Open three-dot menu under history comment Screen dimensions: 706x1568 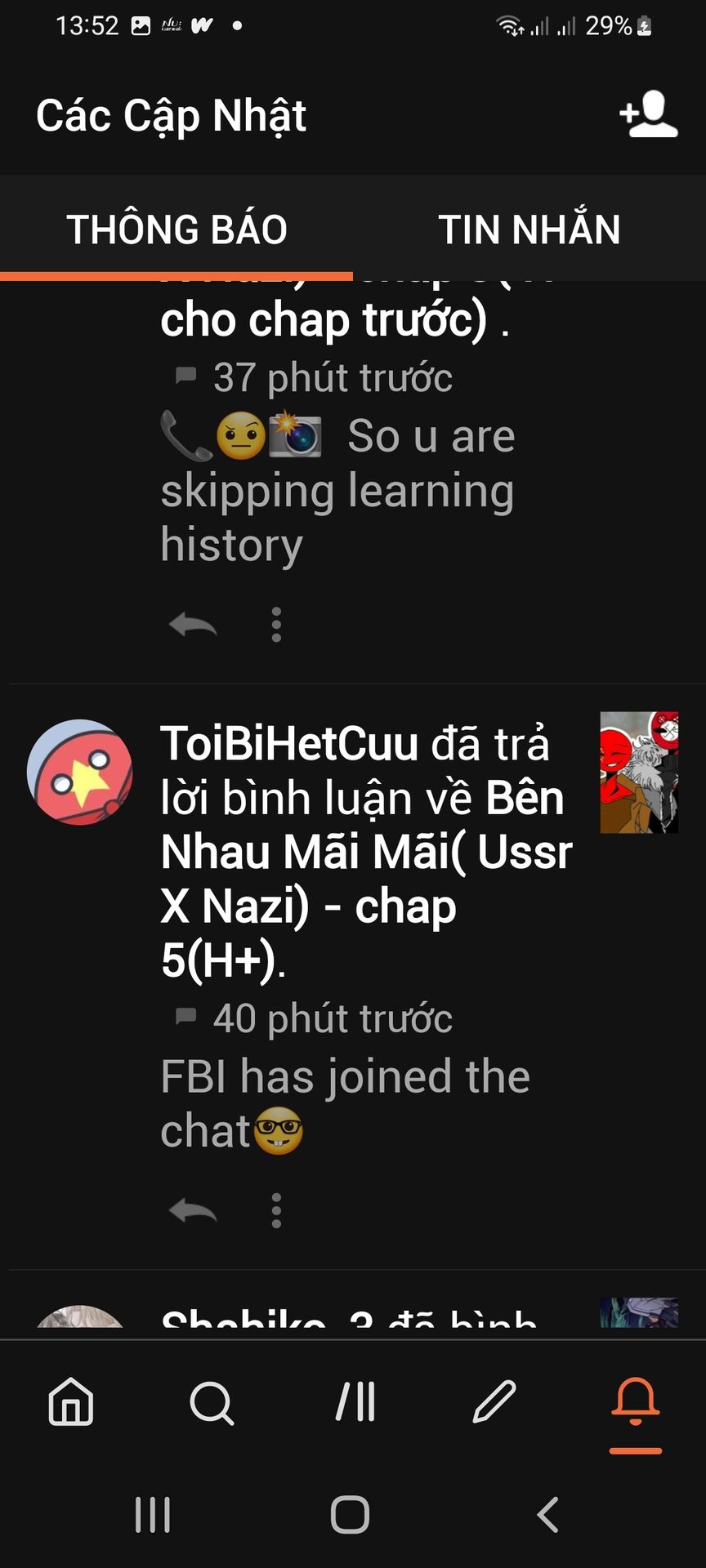click(x=276, y=625)
